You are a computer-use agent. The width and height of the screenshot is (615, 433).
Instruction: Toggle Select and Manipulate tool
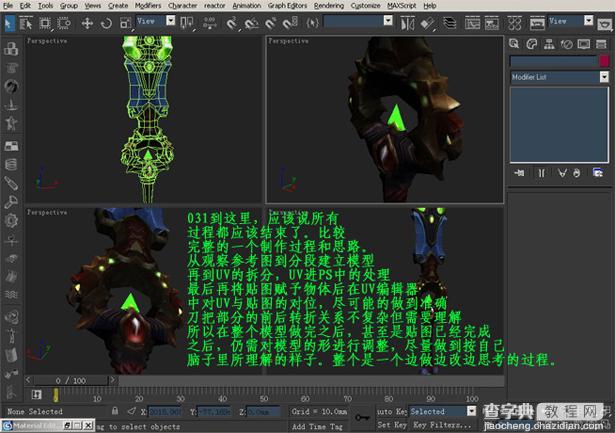point(210,24)
